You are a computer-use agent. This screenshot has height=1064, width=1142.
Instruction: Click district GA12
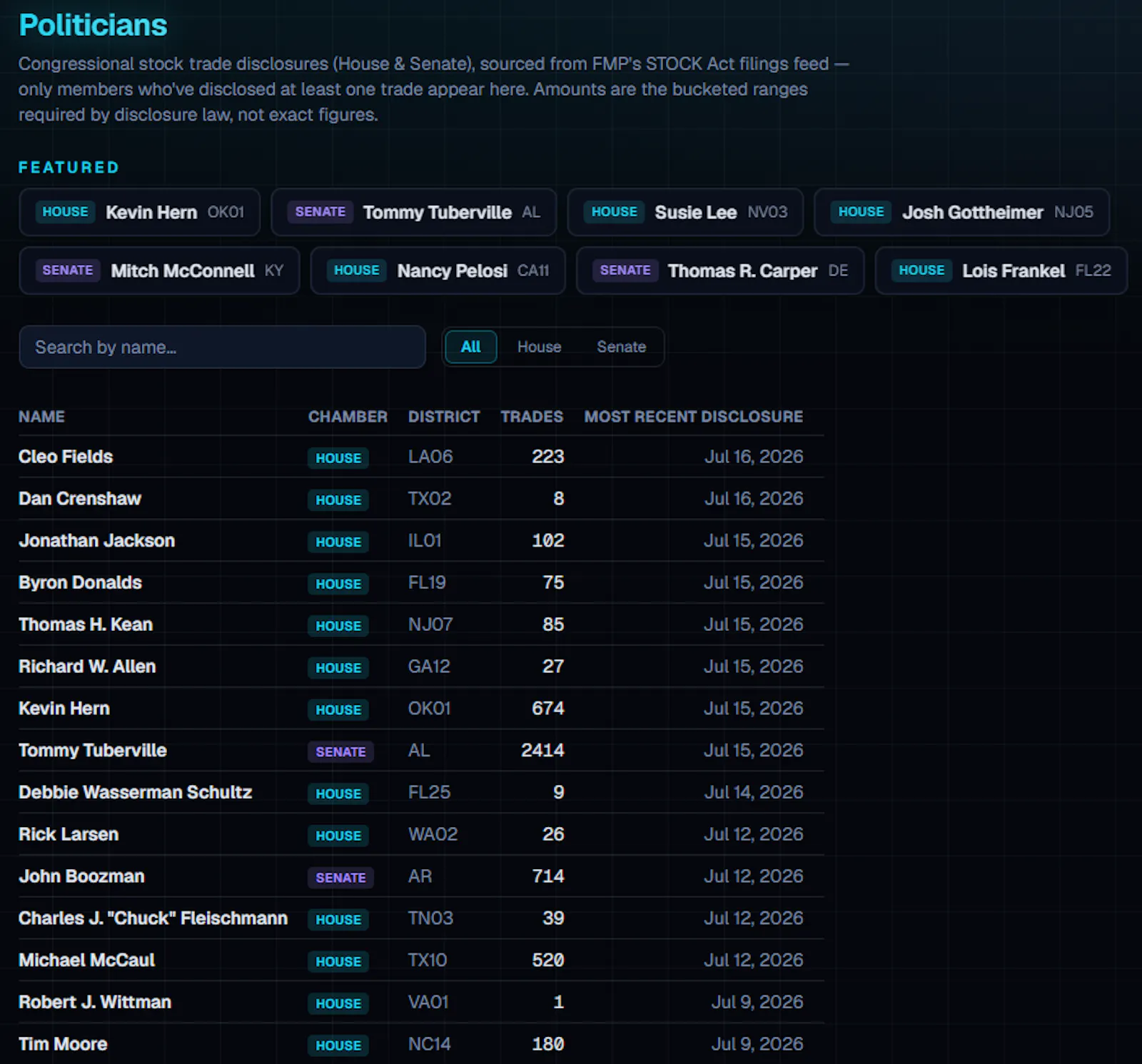tap(429, 667)
